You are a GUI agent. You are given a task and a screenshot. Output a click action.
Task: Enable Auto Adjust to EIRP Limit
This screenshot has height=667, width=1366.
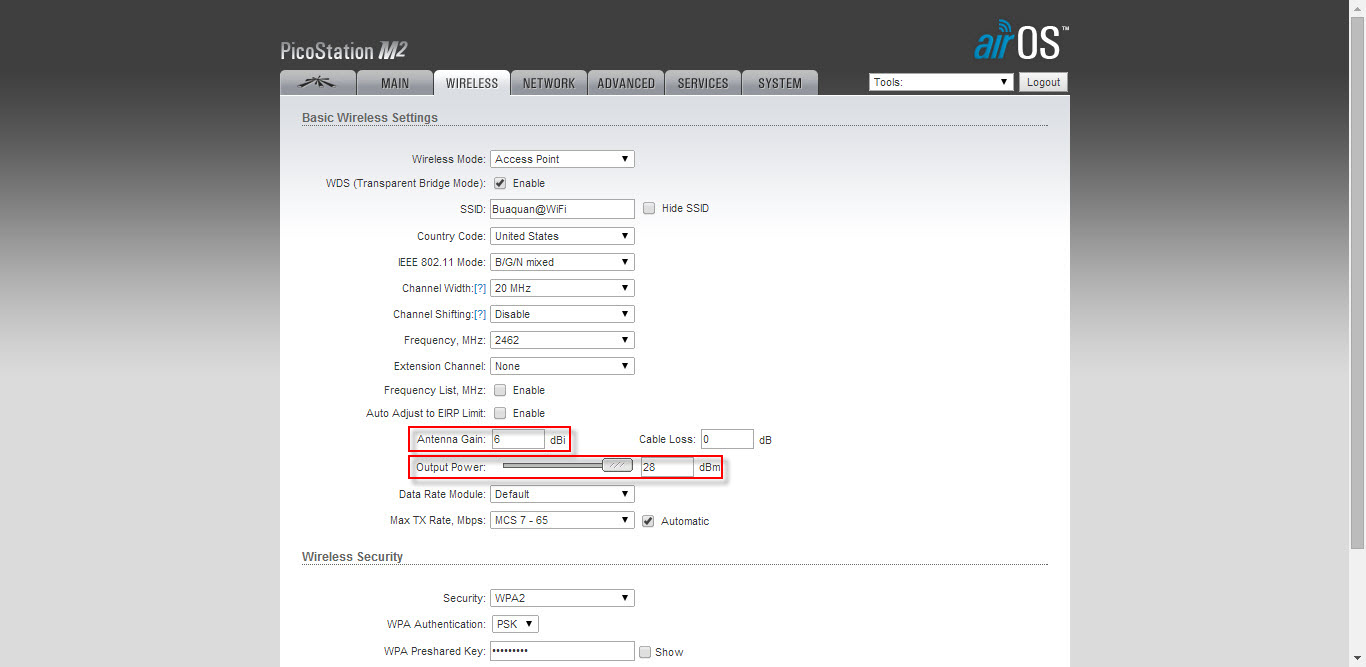click(x=500, y=414)
